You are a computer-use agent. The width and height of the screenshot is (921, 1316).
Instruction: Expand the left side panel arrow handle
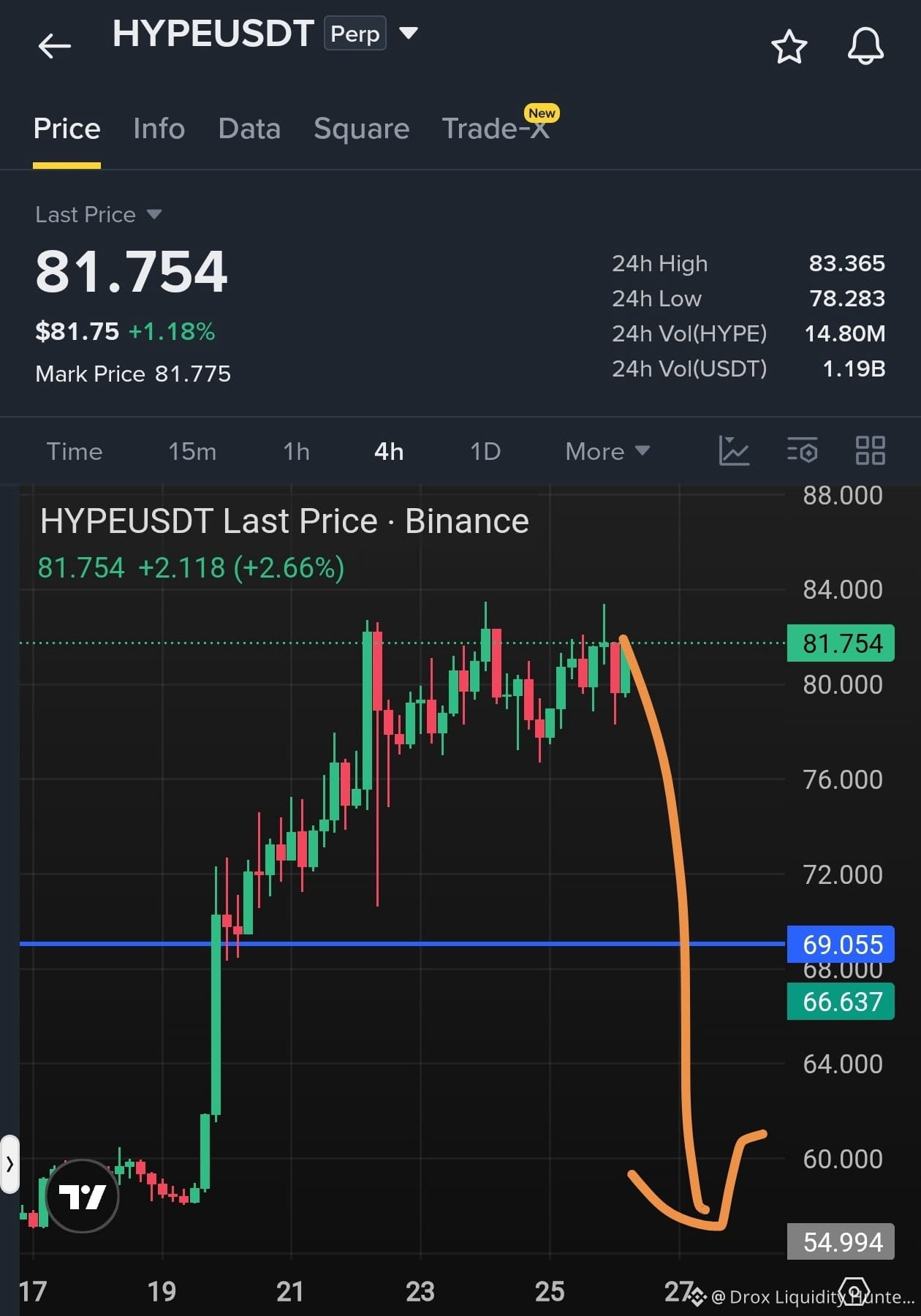coord(10,1164)
